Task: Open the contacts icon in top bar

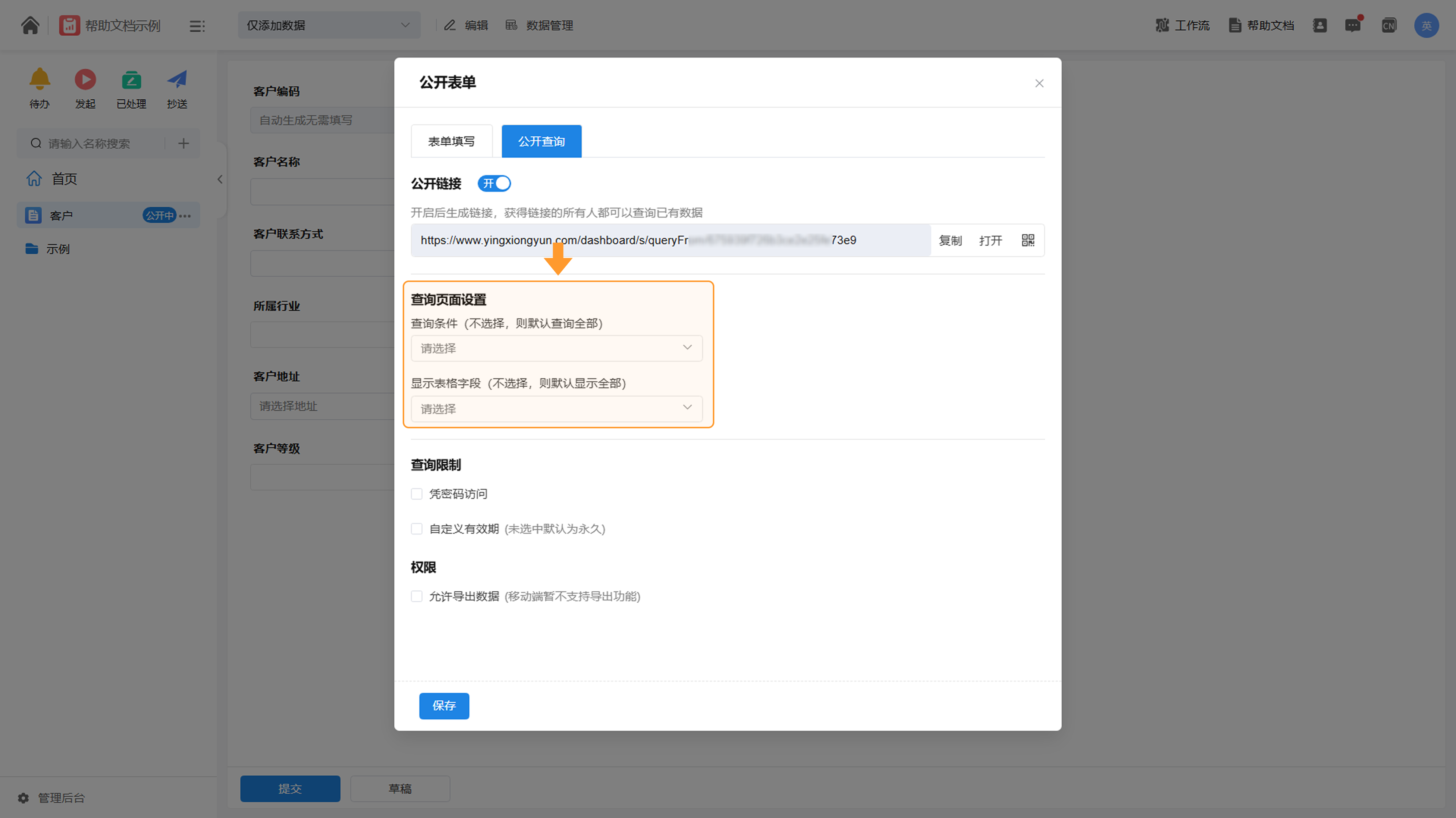Action: point(1320,25)
